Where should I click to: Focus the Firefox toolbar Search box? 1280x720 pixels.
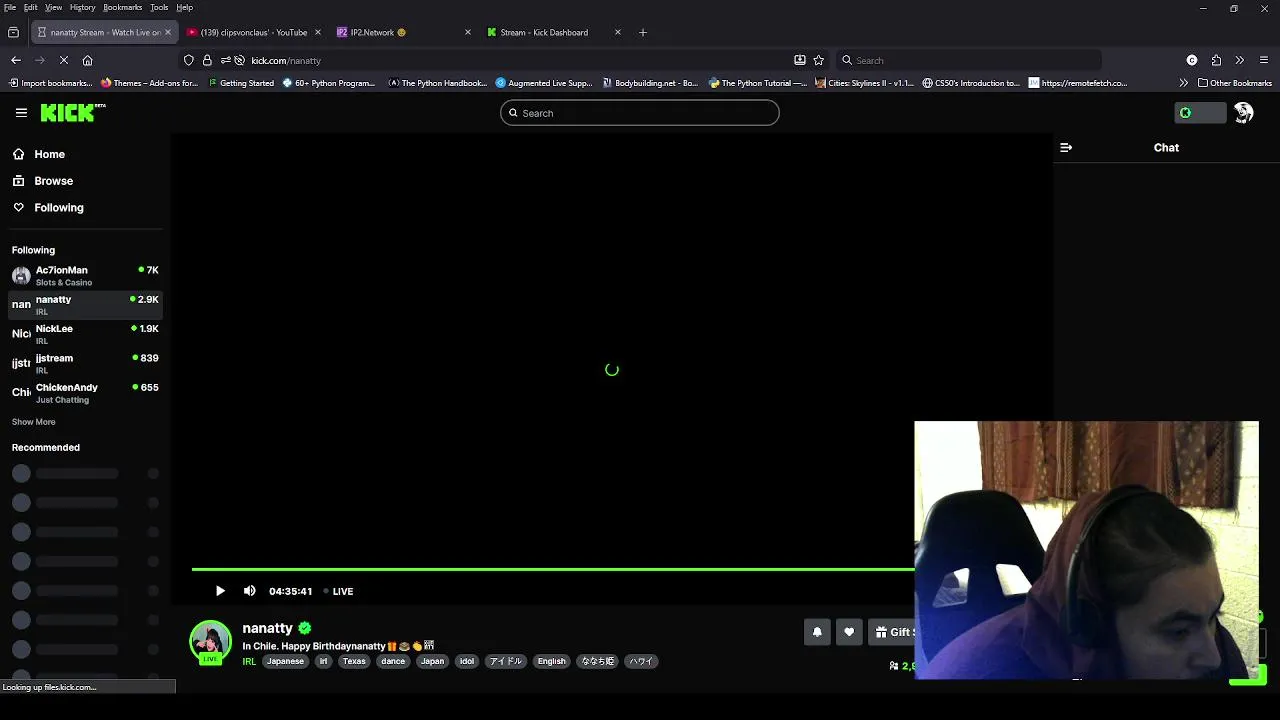tap(968, 60)
